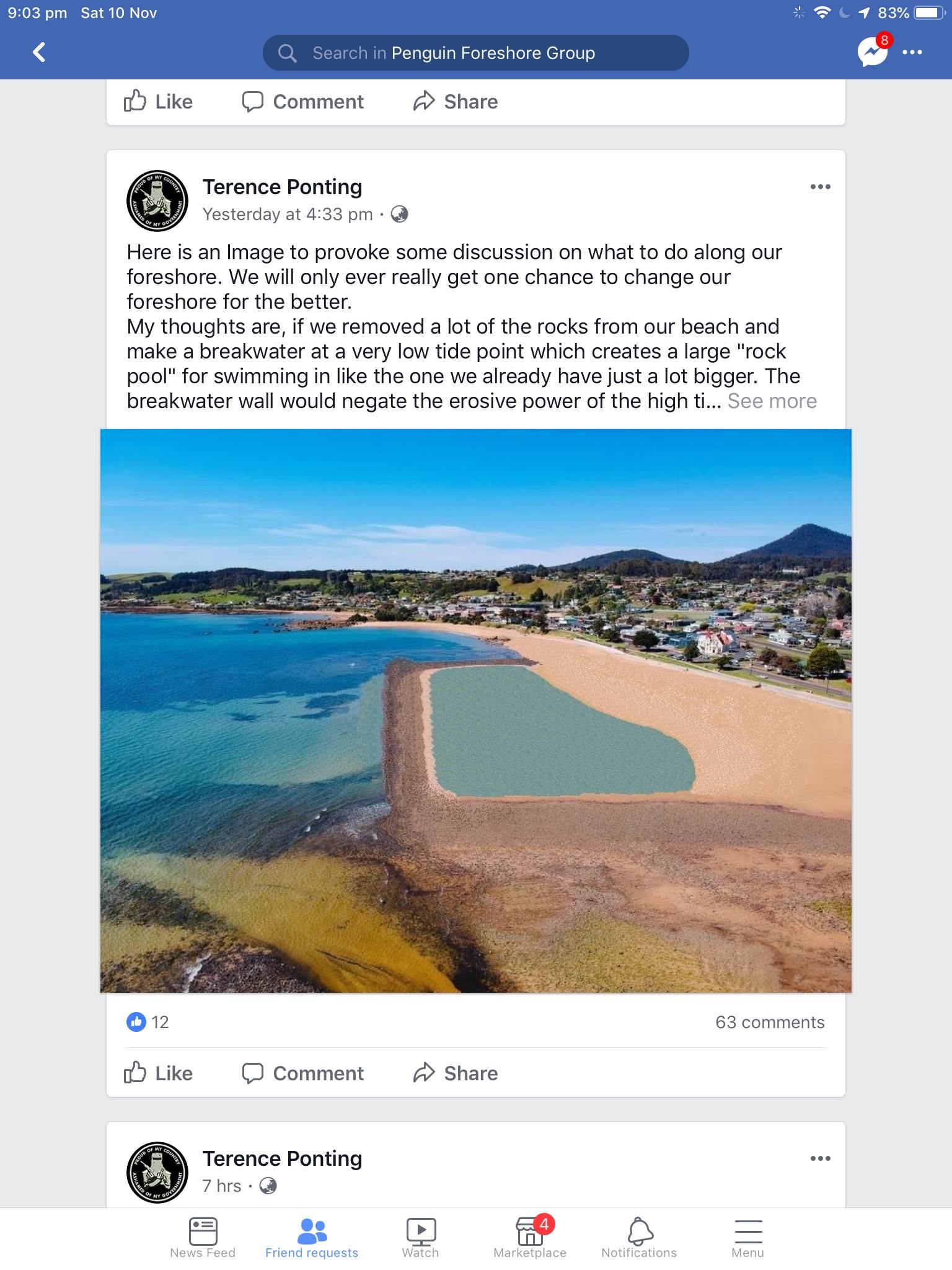Open the Notifications bell tab
Screen dimensions: 952x1270
click(x=639, y=1238)
